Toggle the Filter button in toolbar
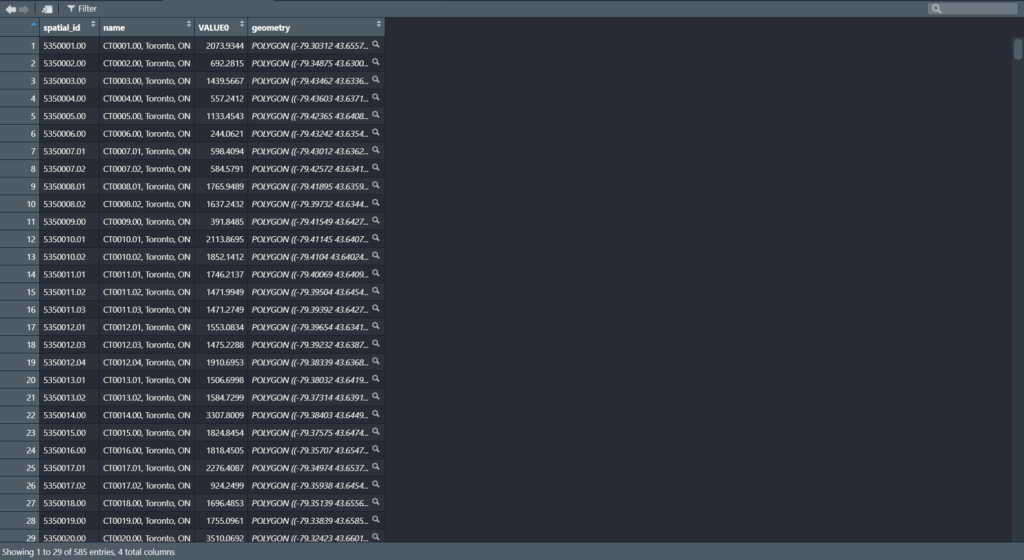The image size is (1024, 560). [82, 8]
